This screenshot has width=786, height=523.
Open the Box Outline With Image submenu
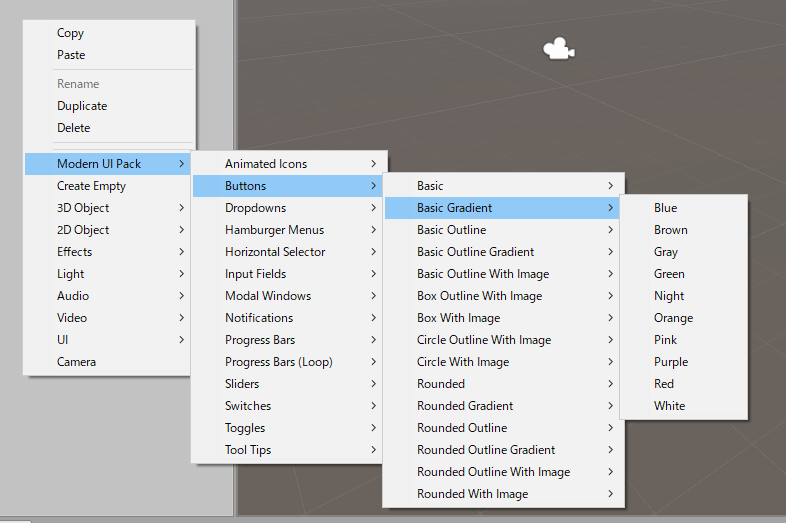(x=503, y=296)
